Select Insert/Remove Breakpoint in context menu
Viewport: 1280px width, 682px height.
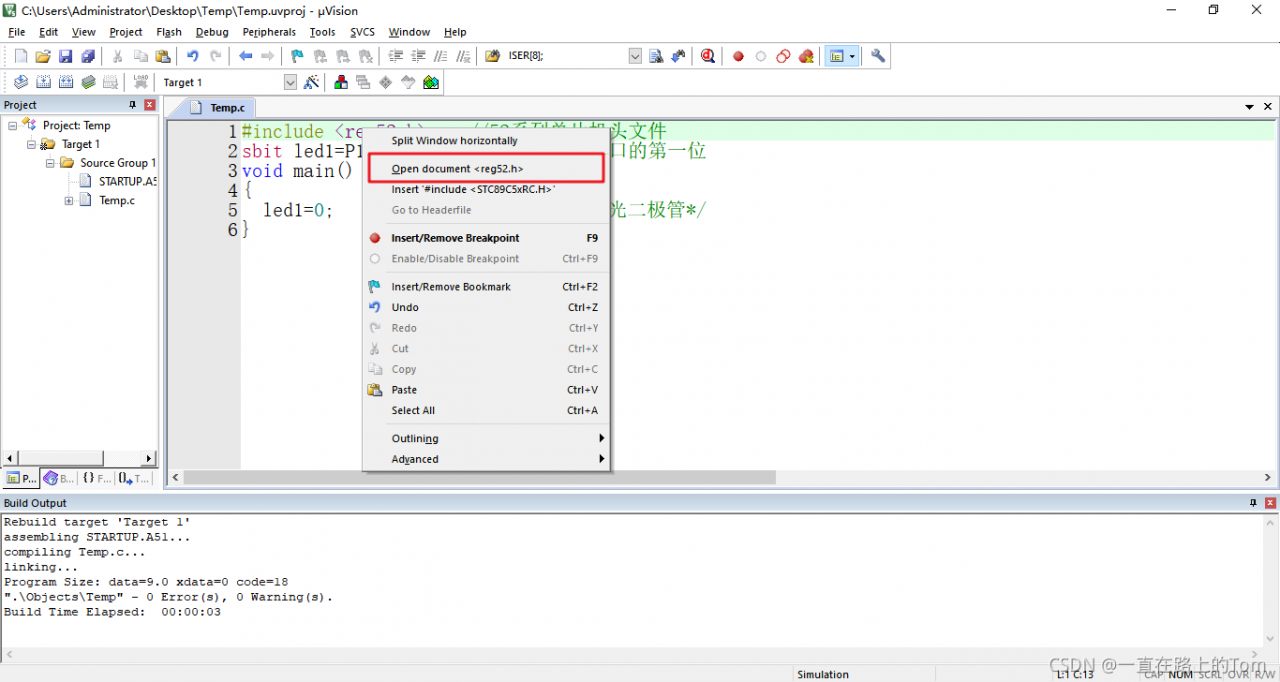(455, 238)
